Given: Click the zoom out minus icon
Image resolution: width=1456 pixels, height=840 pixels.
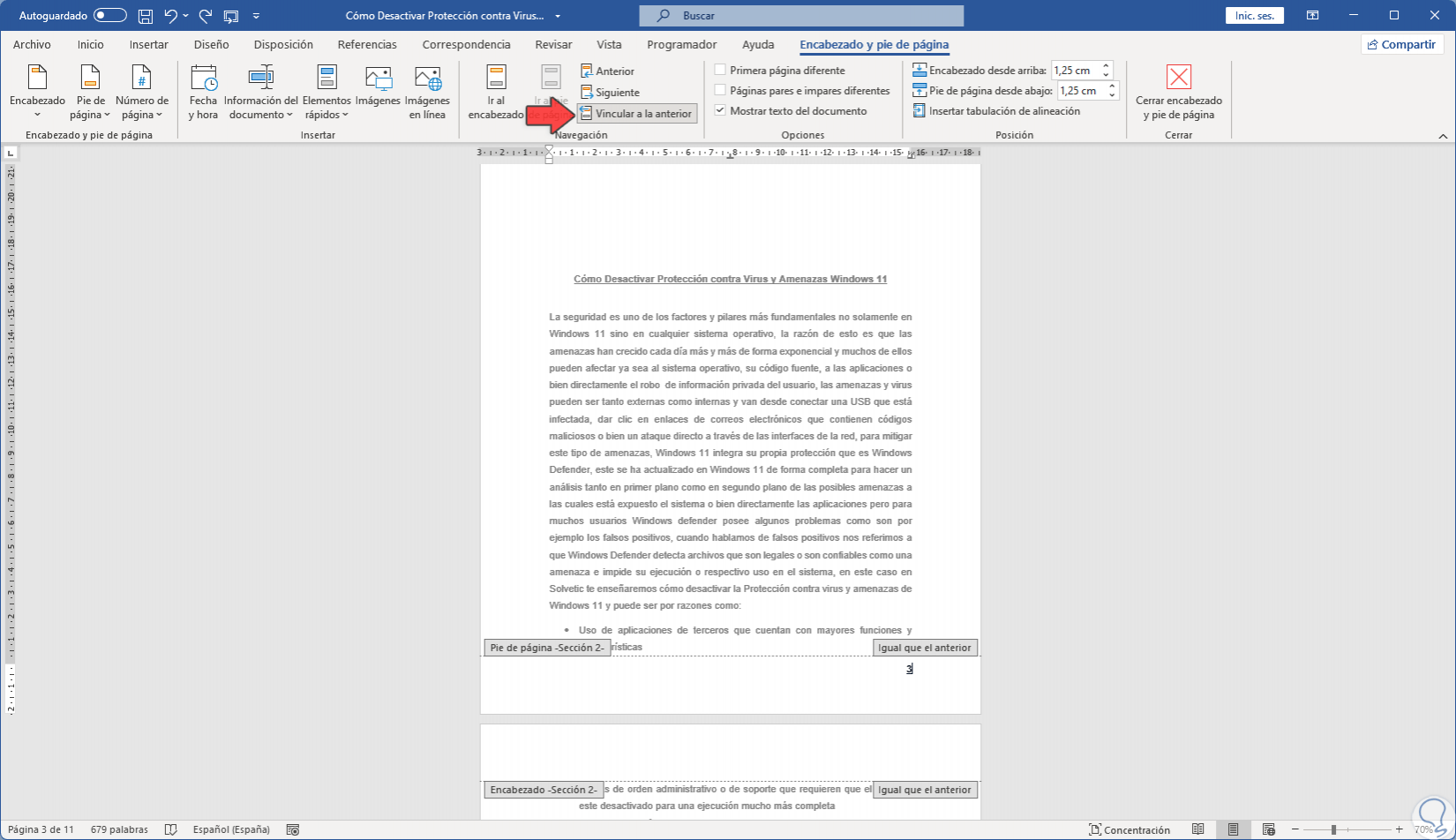Looking at the screenshot, I should pyautogui.click(x=1295, y=829).
